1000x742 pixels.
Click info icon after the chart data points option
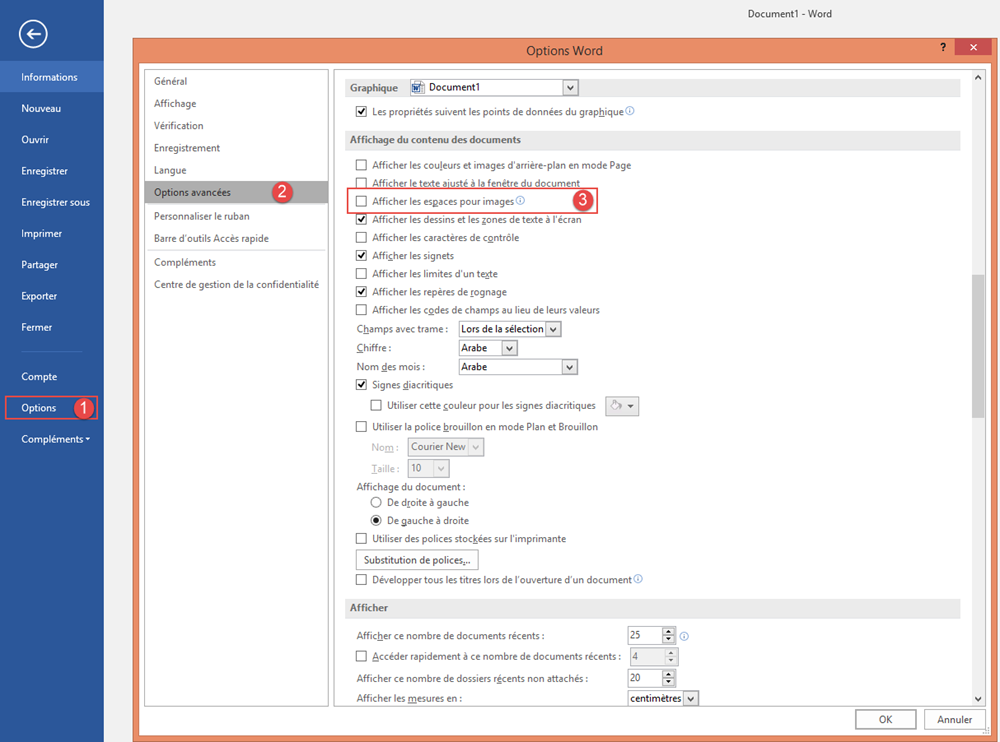629,112
